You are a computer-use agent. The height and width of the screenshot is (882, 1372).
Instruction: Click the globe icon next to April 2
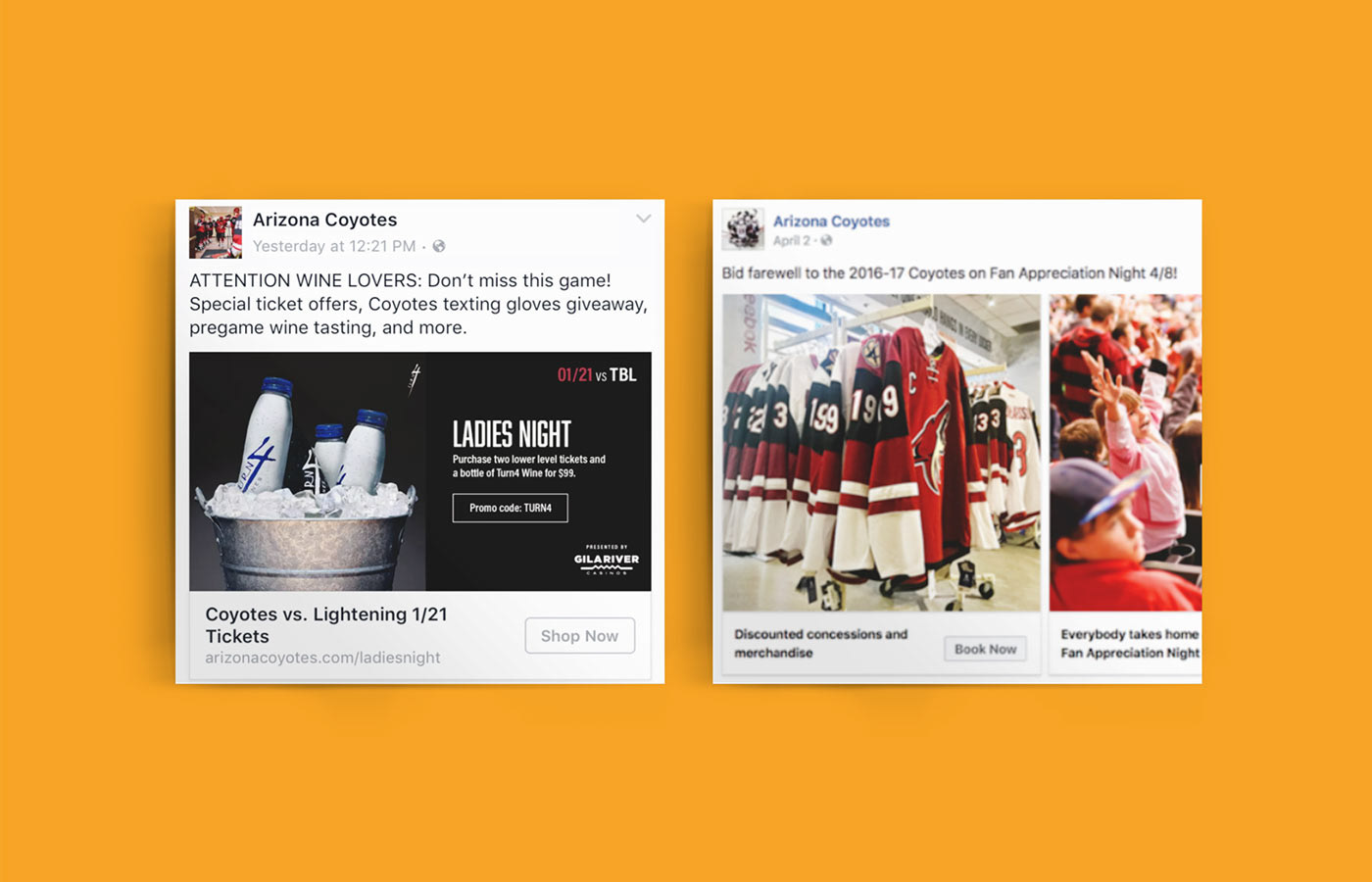coord(826,240)
